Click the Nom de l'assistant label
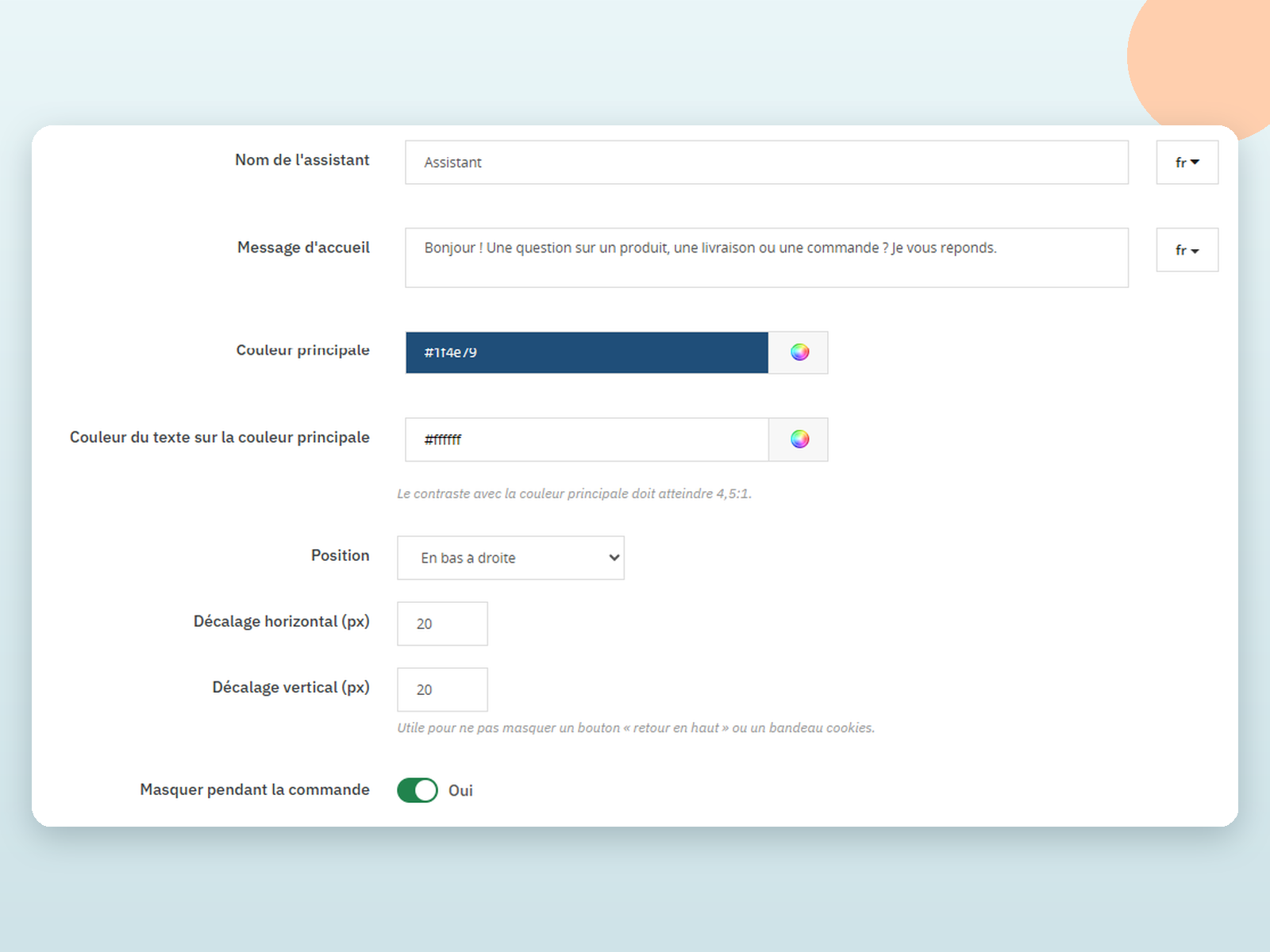The width and height of the screenshot is (1270, 952). 302,160
